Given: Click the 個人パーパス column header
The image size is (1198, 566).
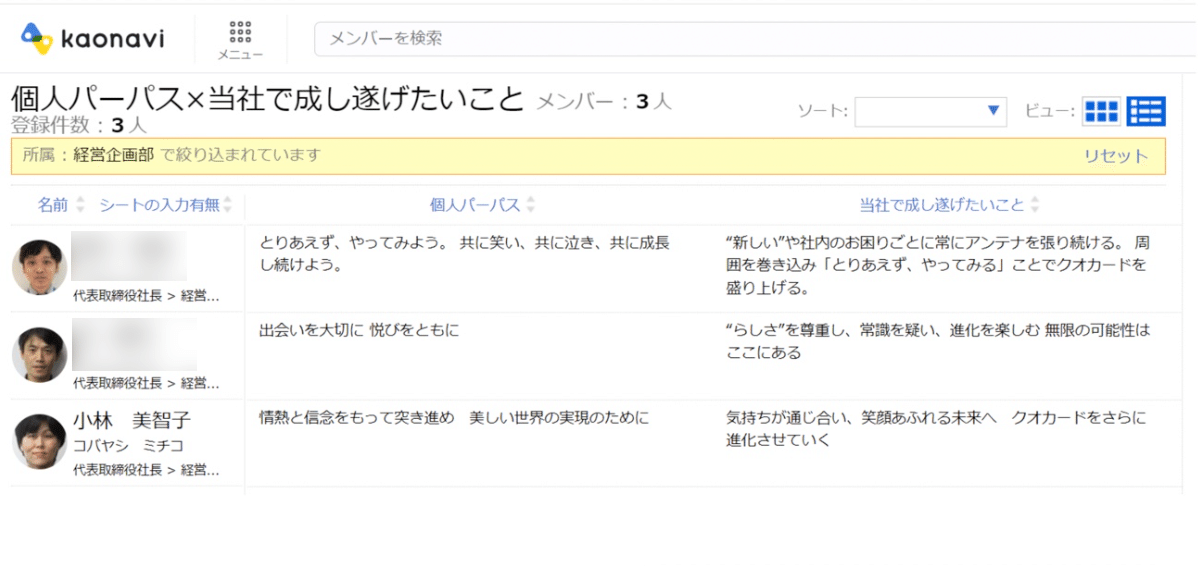Looking at the screenshot, I should (475, 205).
